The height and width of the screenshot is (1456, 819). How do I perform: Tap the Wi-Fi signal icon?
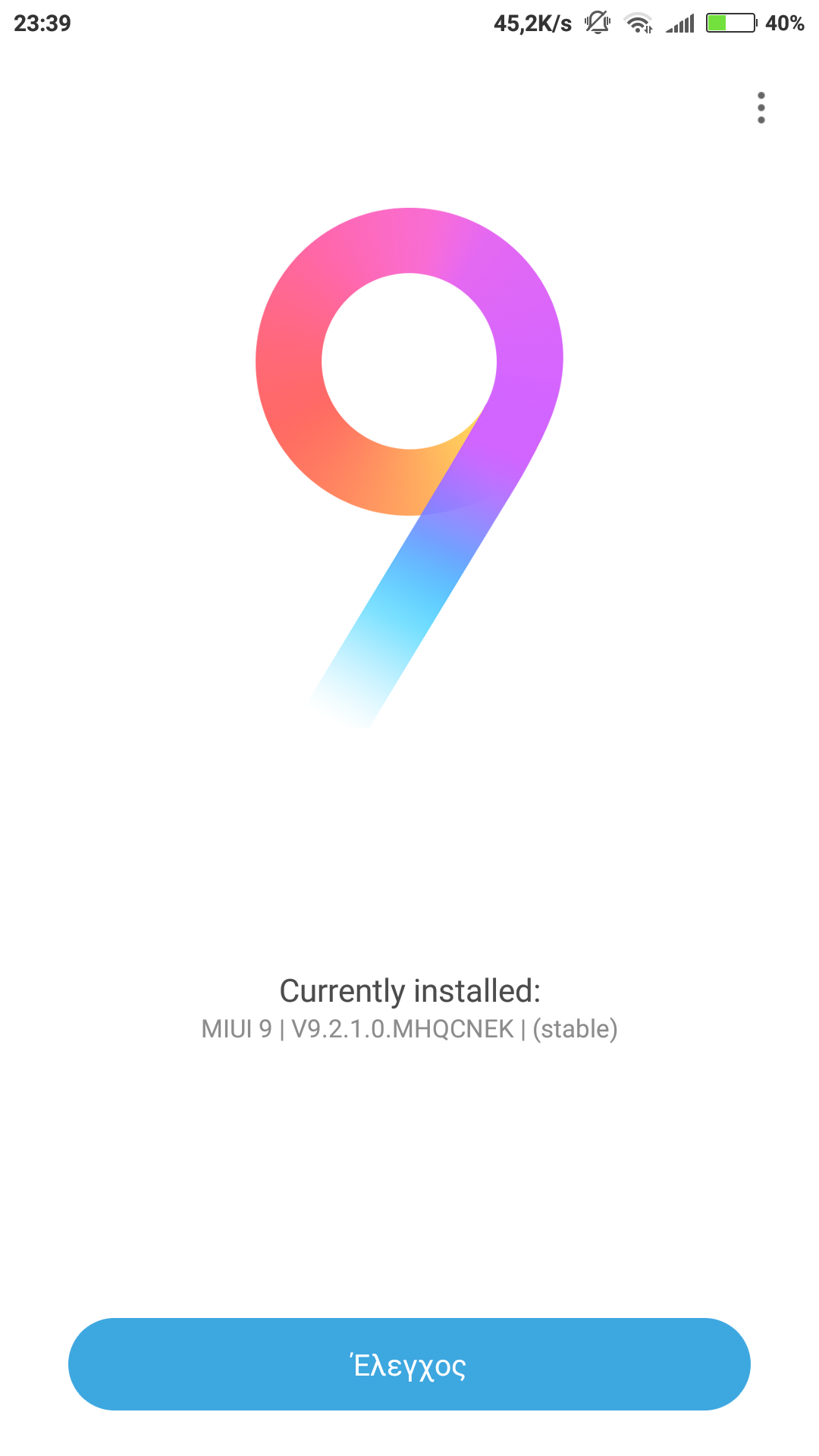pos(639,24)
